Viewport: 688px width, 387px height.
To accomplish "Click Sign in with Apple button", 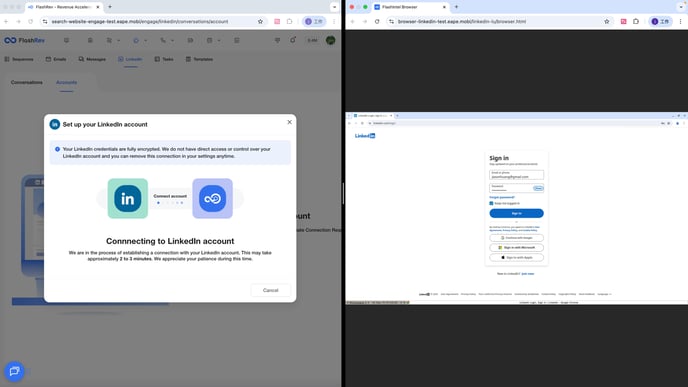I will point(516,258).
